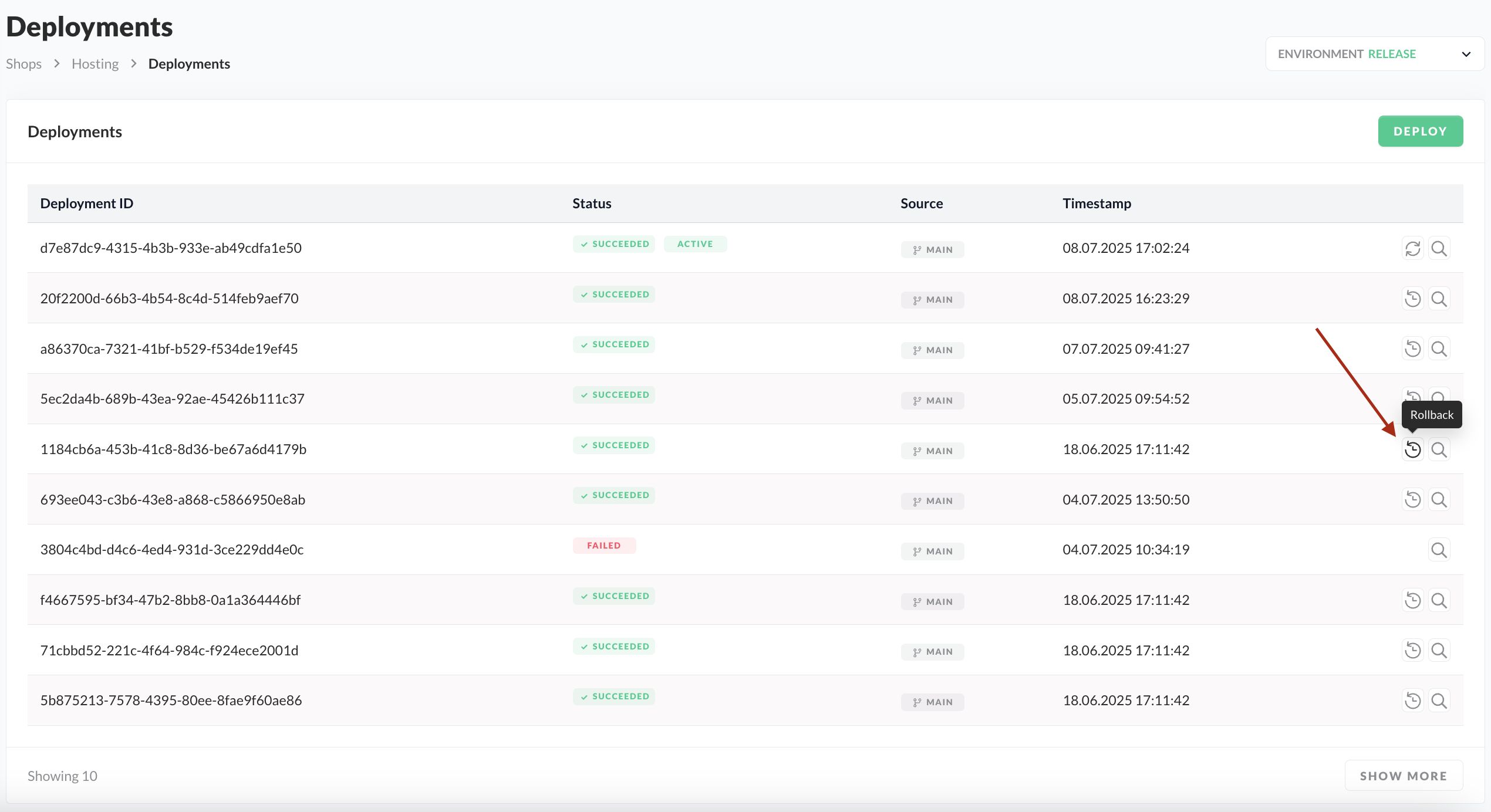View details of failed deployment 3804c4bd

[x=1439, y=550]
